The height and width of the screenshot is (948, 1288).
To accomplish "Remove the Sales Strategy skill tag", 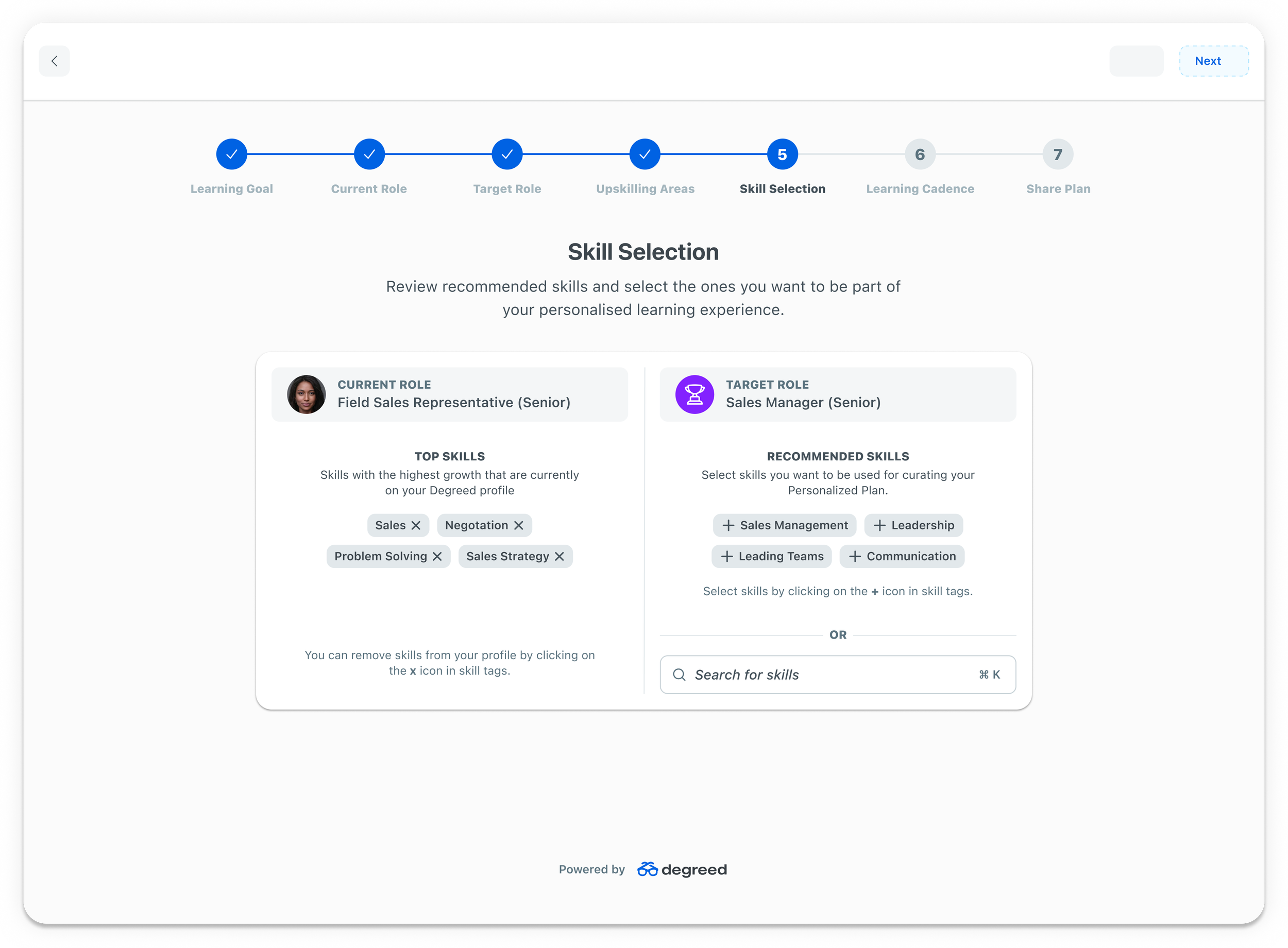I will coord(560,557).
